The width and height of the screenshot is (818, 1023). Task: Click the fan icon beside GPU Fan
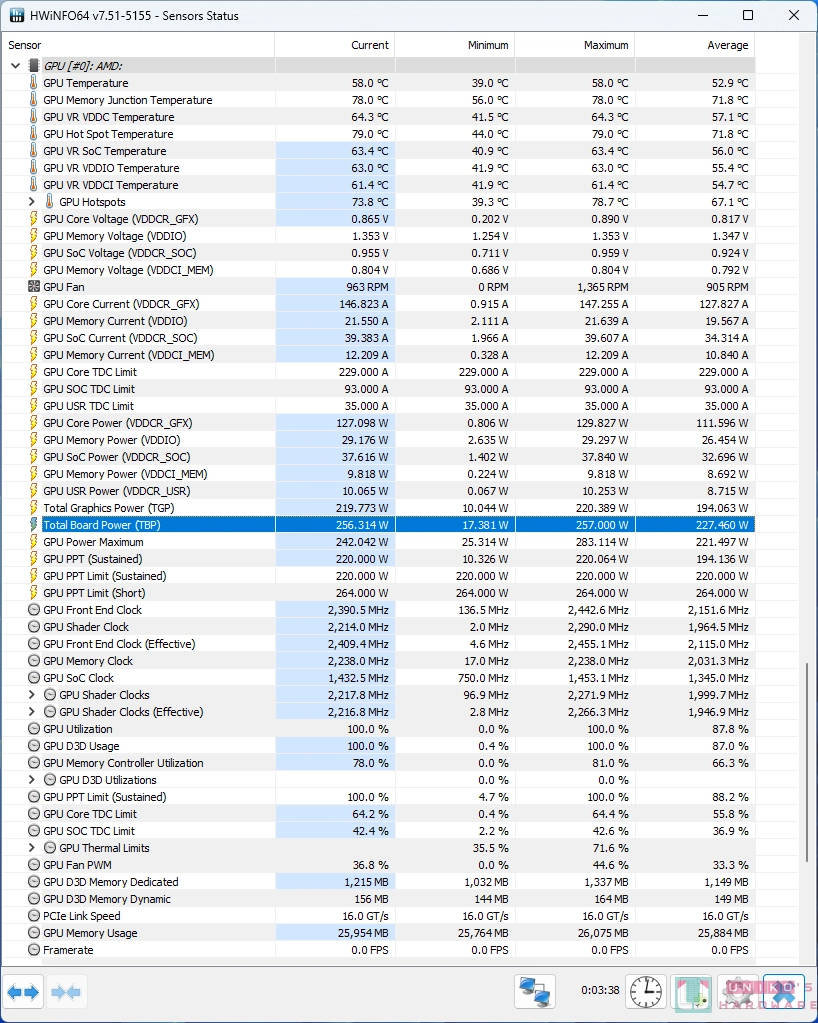[x=34, y=286]
